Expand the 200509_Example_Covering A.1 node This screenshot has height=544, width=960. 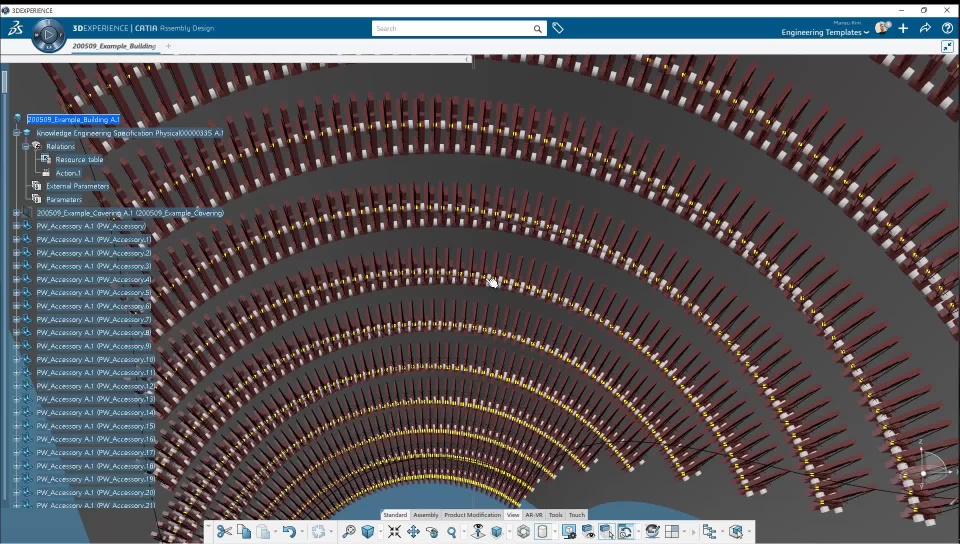click(17, 213)
